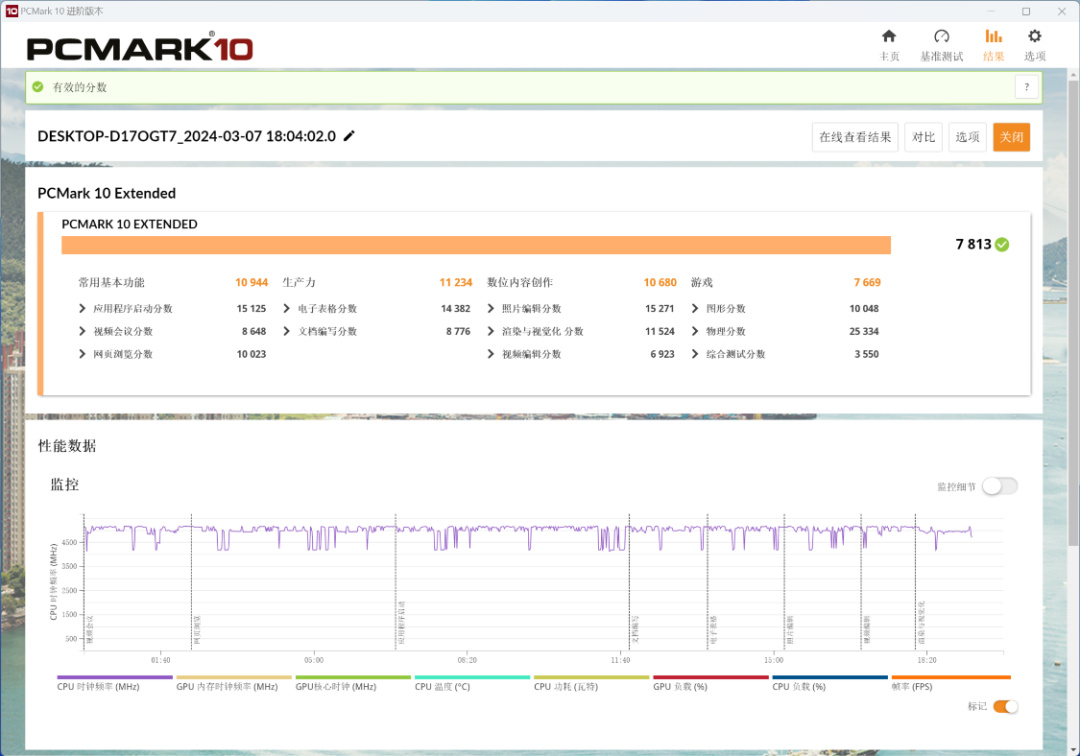Click the scrollbar down arrow

[x=1073, y=749]
